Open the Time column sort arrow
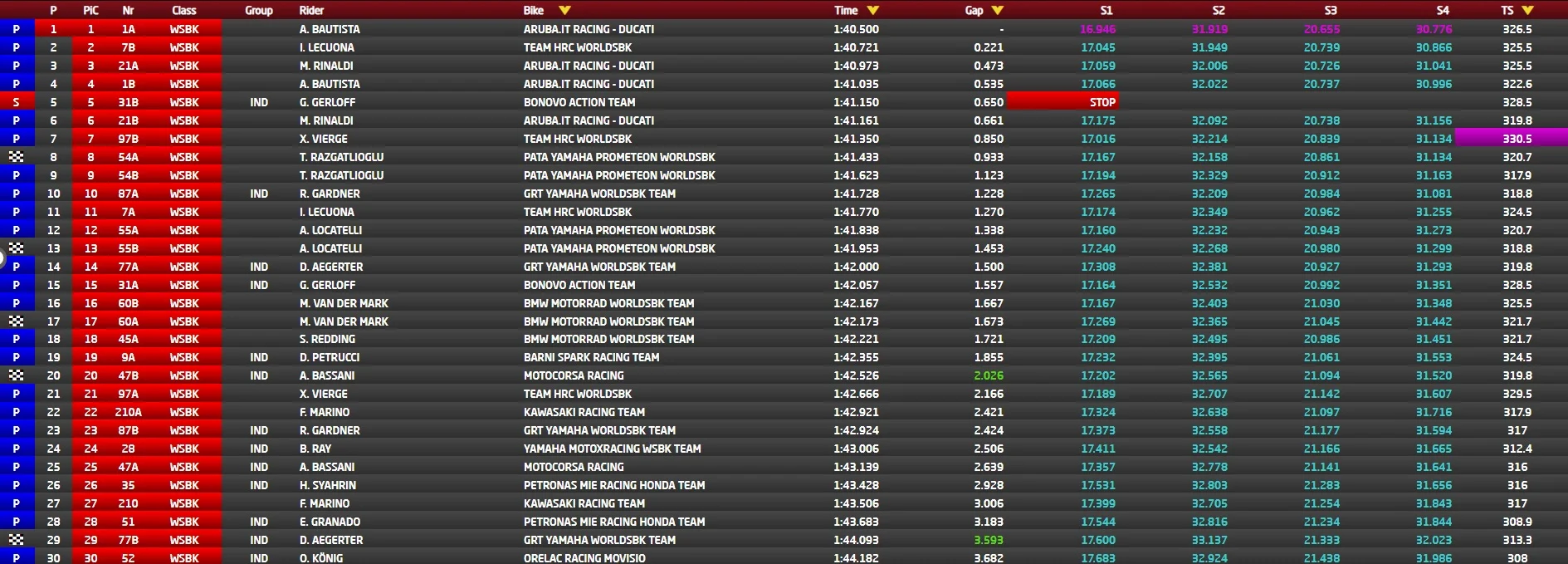This screenshot has width=1568, height=564. [872, 11]
